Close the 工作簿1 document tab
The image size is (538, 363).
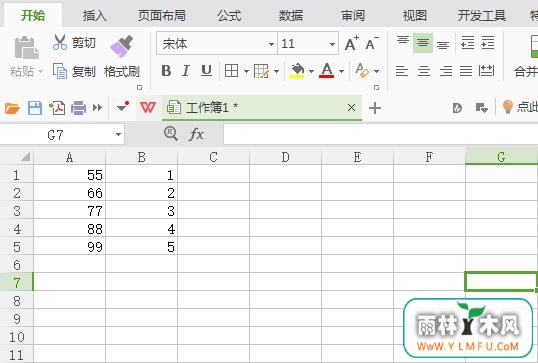[x=351, y=108]
